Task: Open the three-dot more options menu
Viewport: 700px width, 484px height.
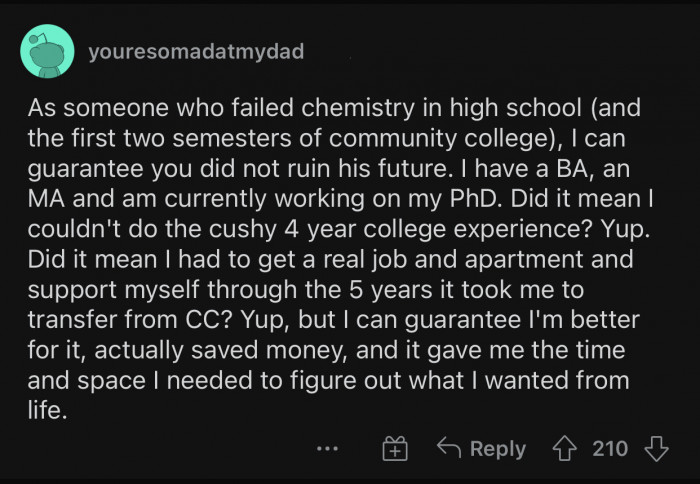Action: click(x=326, y=449)
